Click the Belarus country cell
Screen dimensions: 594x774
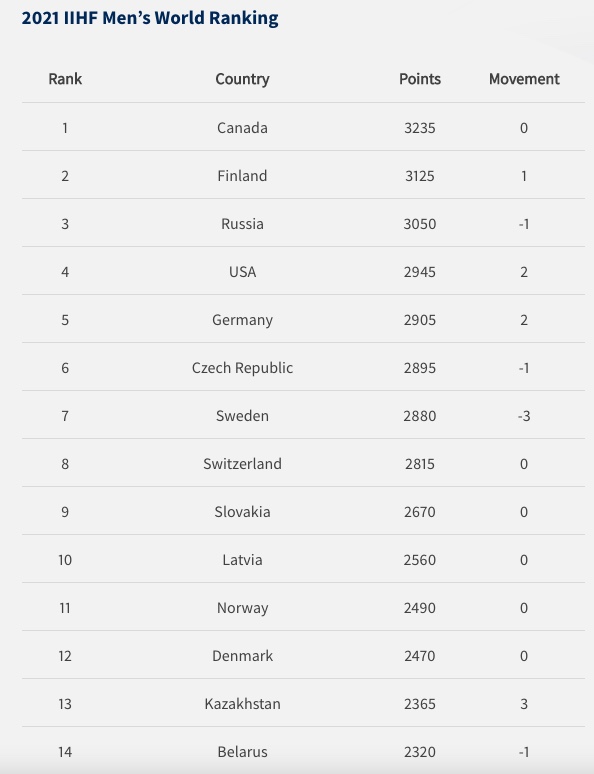242,752
